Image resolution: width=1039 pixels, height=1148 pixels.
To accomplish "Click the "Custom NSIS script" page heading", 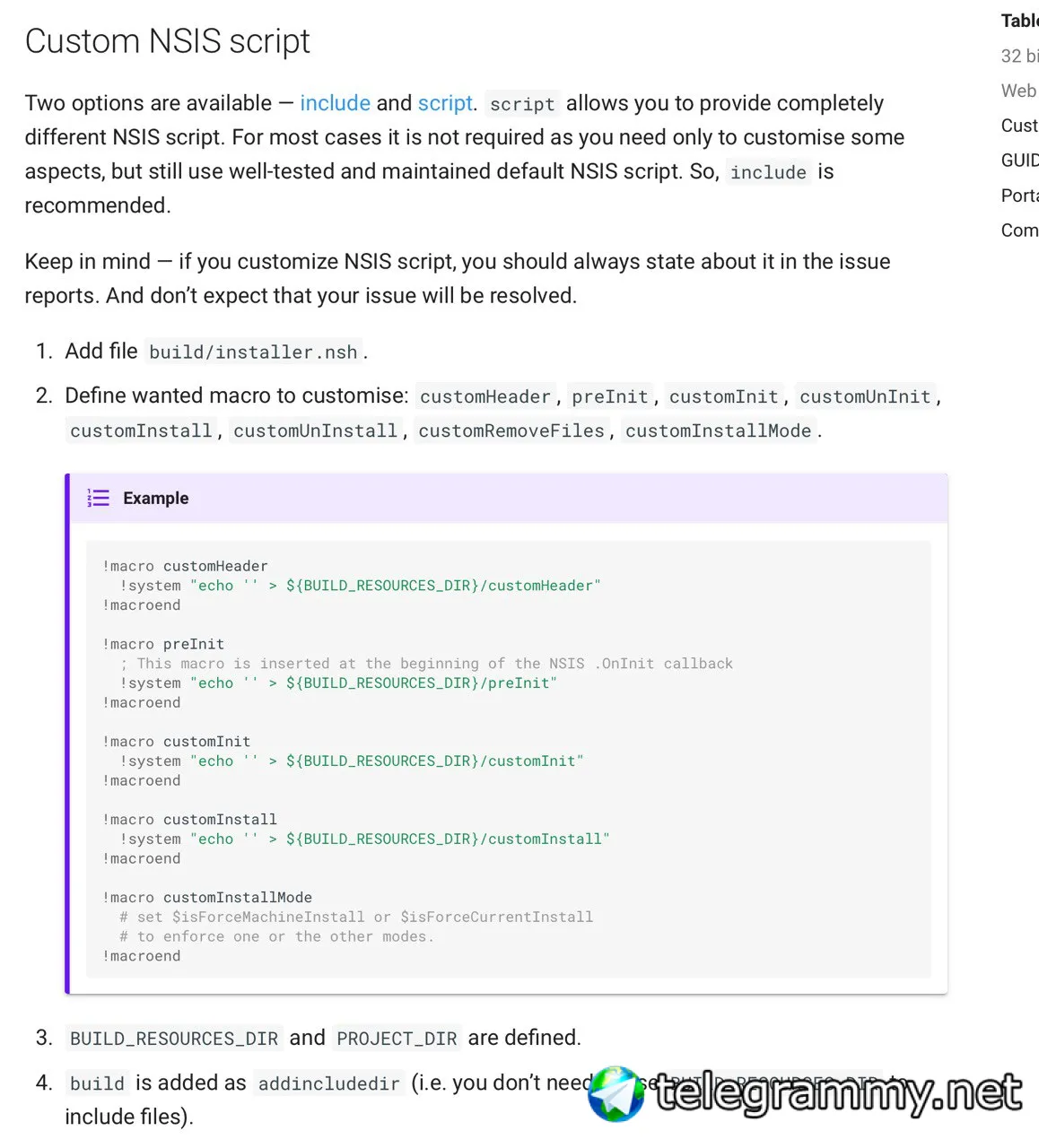I will click(x=168, y=41).
